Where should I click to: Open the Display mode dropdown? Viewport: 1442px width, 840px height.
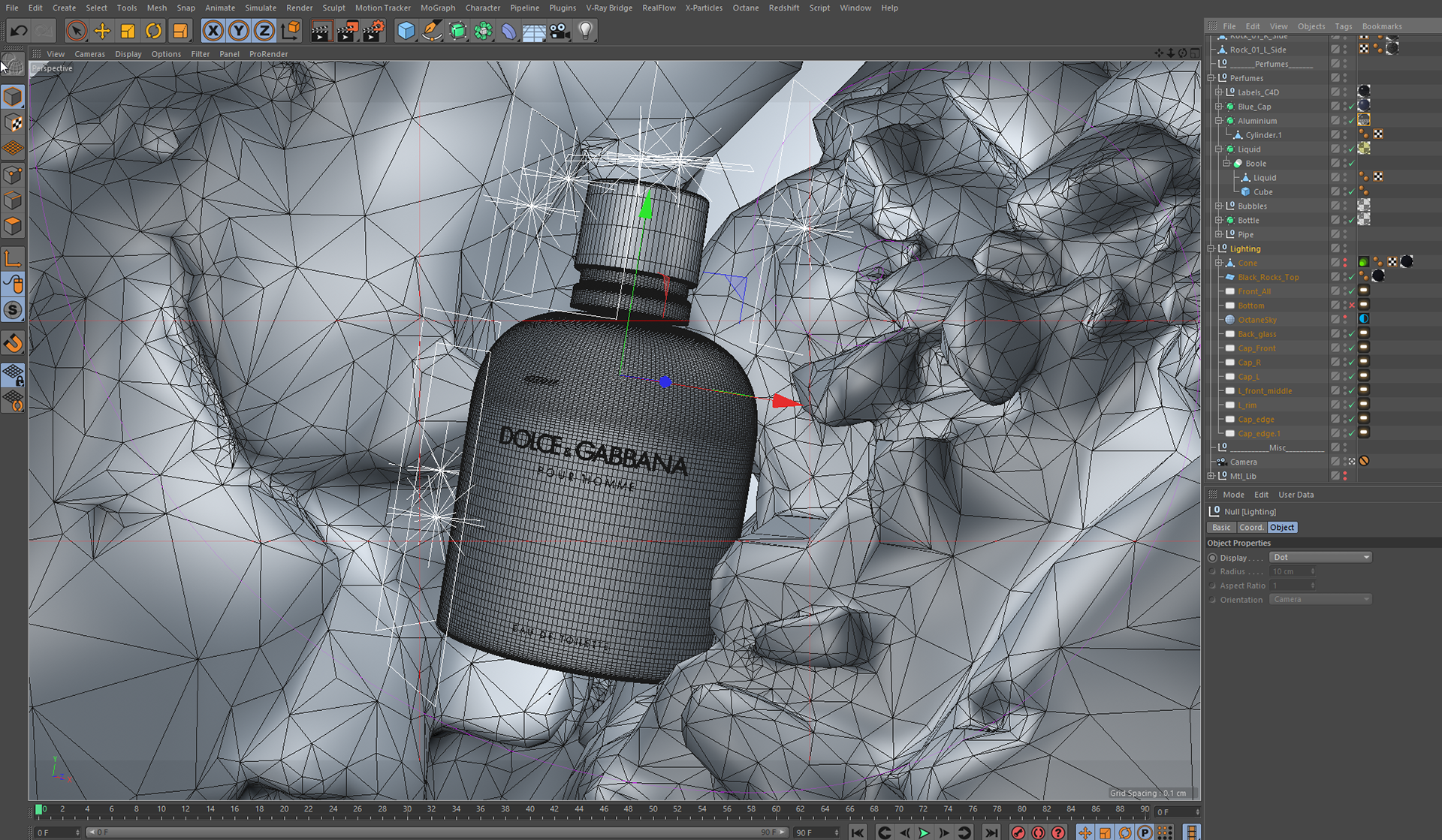coord(1320,557)
